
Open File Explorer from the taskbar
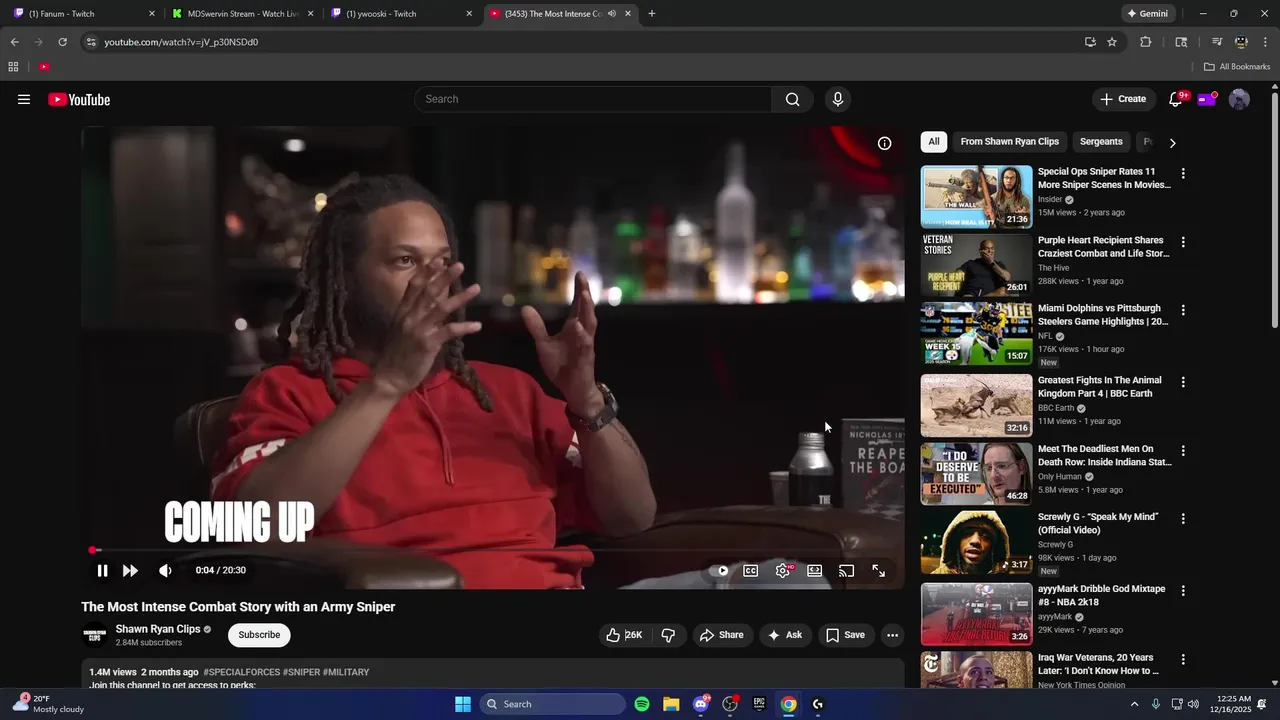click(x=671, y=704)
